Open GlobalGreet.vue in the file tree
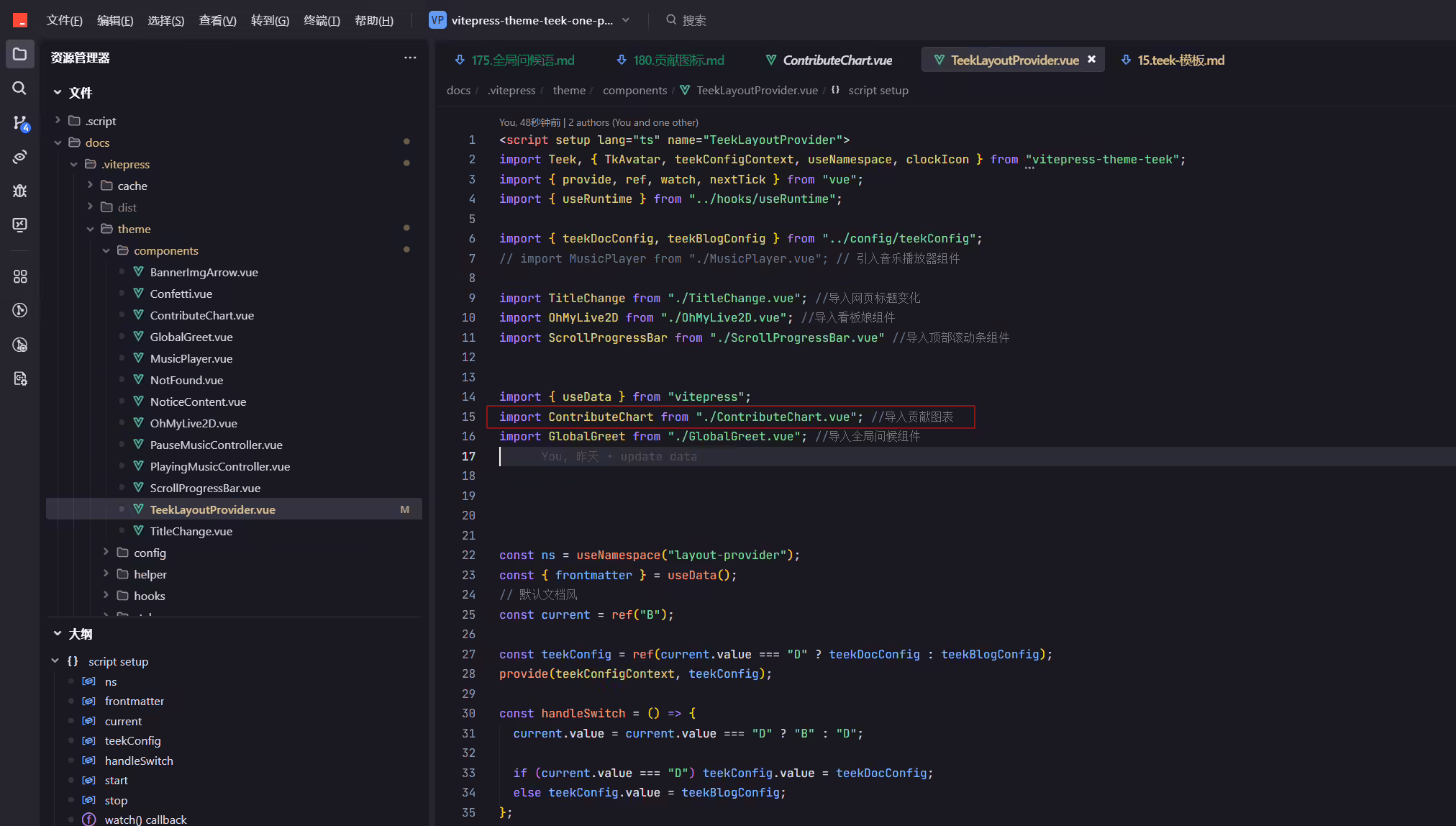Image resolution: width=1456 pixels, height=826 pixels. (191, 337)
